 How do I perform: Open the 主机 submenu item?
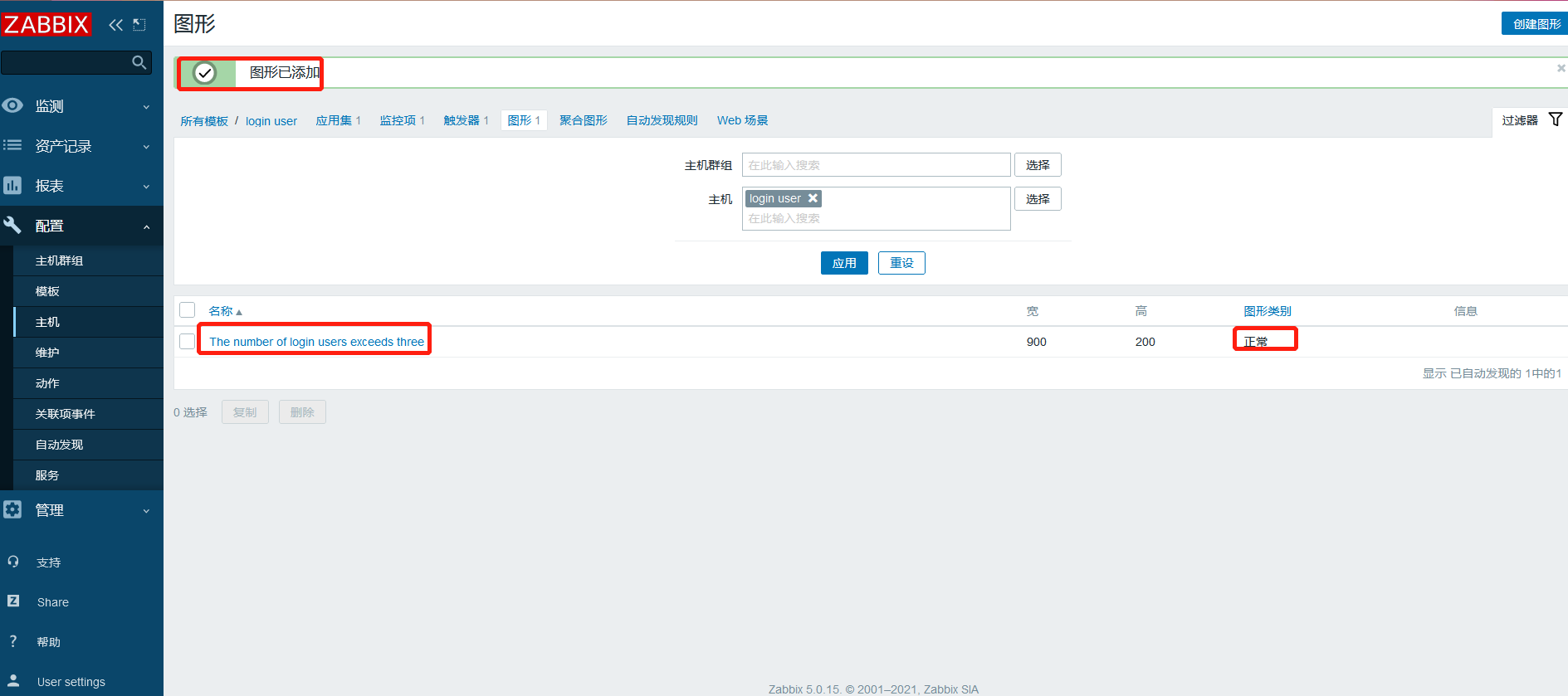coord(88,322)
